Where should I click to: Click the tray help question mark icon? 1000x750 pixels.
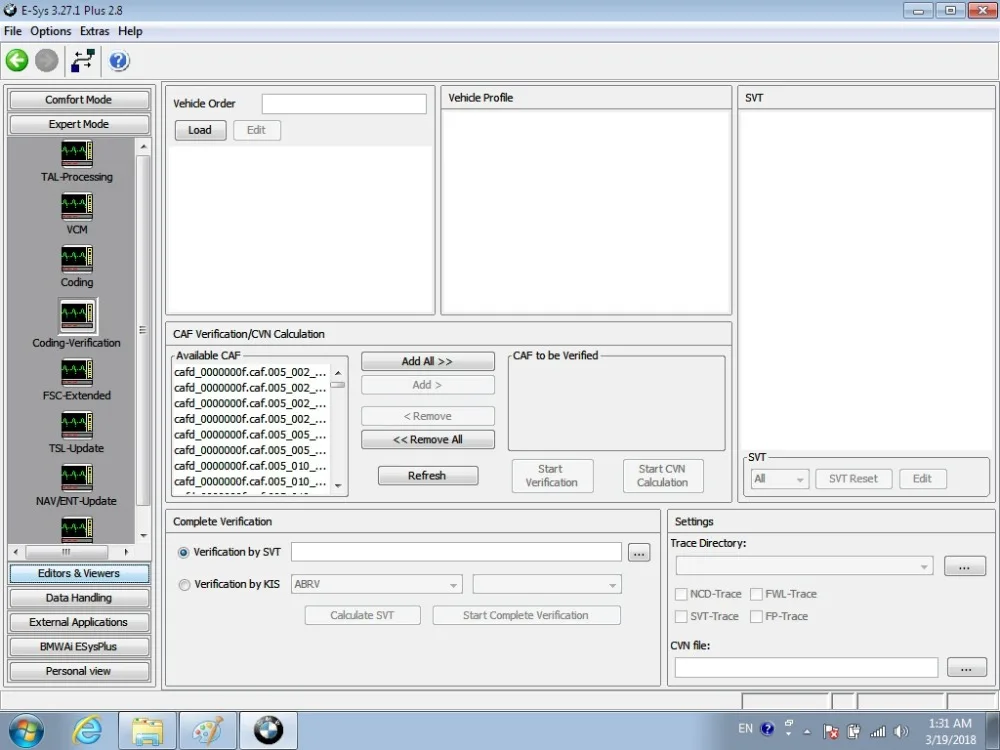[x=767, y=728]
